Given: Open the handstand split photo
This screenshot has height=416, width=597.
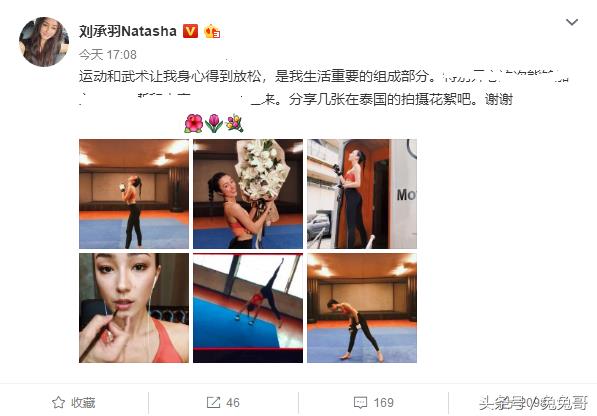Looking at the screenshot, I should (248, 308).
